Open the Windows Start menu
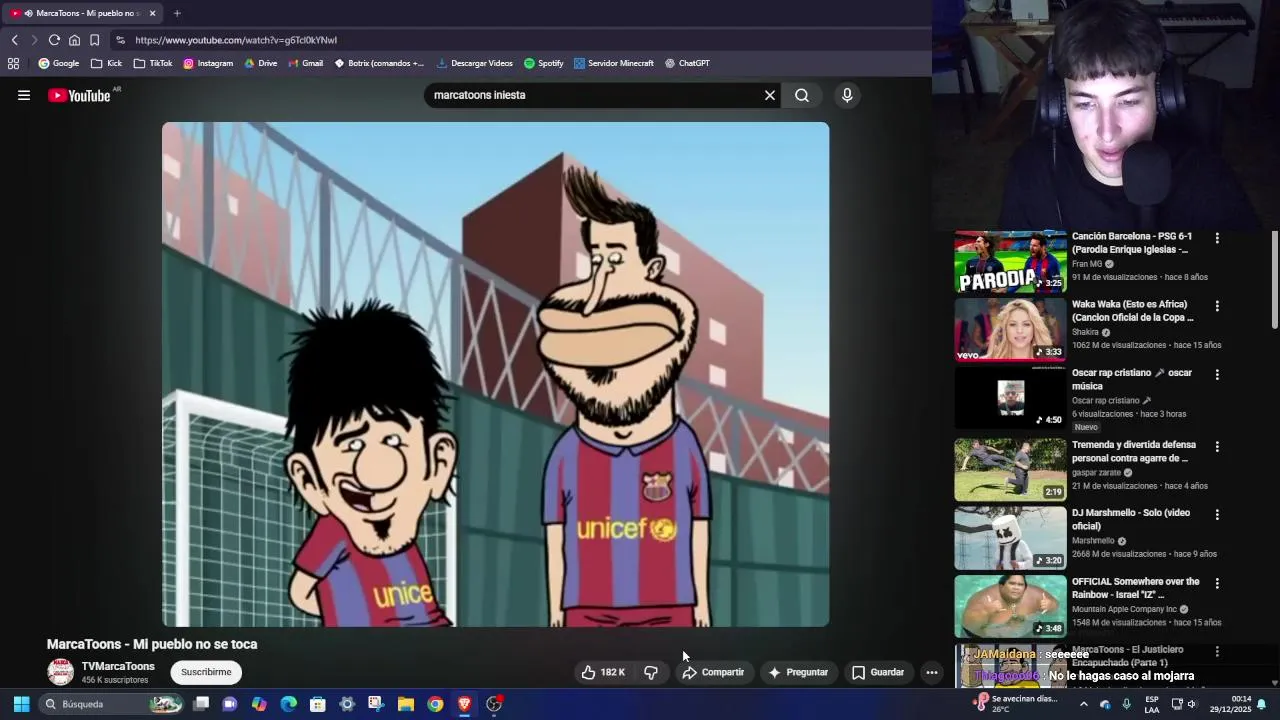1280x720 pixels. point(21,704)
